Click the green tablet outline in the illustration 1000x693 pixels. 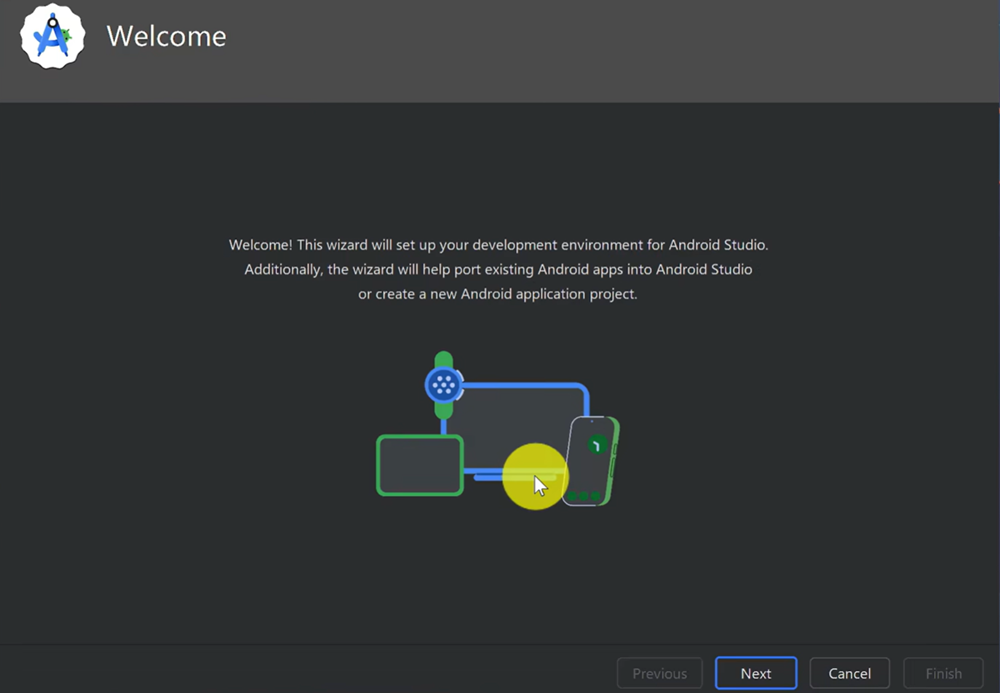420,465
